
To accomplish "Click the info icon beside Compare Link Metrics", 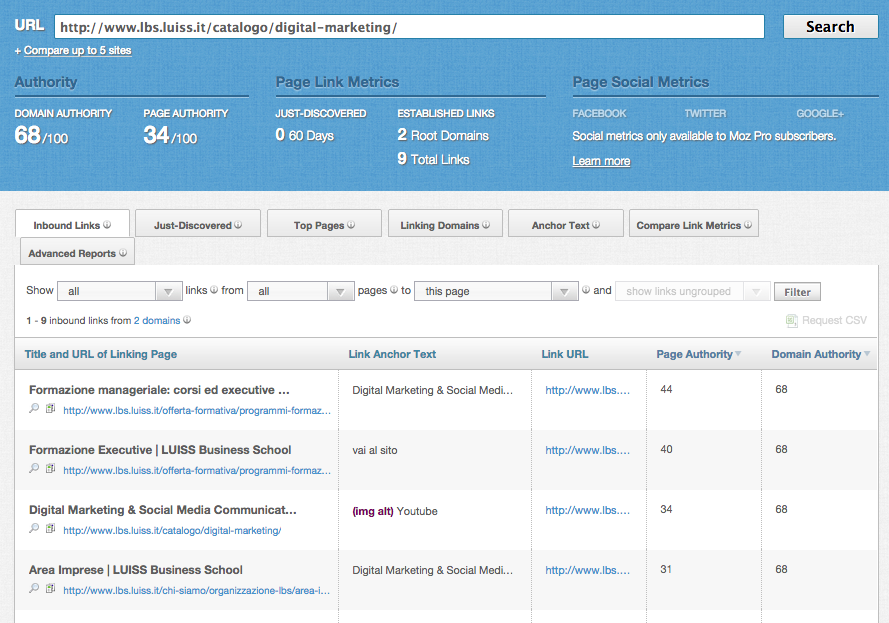I will (748, 224).
